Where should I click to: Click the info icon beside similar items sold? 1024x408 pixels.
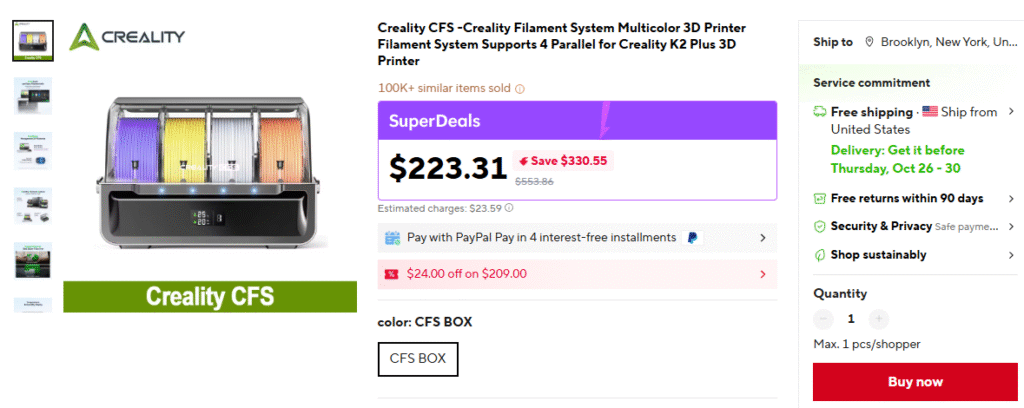coord(520,89)
